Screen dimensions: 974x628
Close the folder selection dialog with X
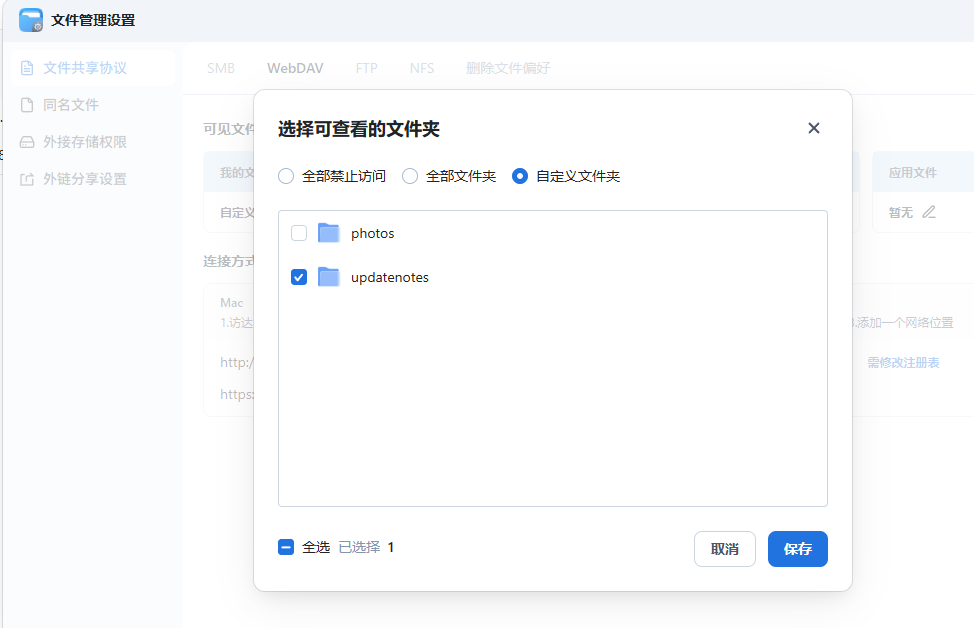(813, 128)
